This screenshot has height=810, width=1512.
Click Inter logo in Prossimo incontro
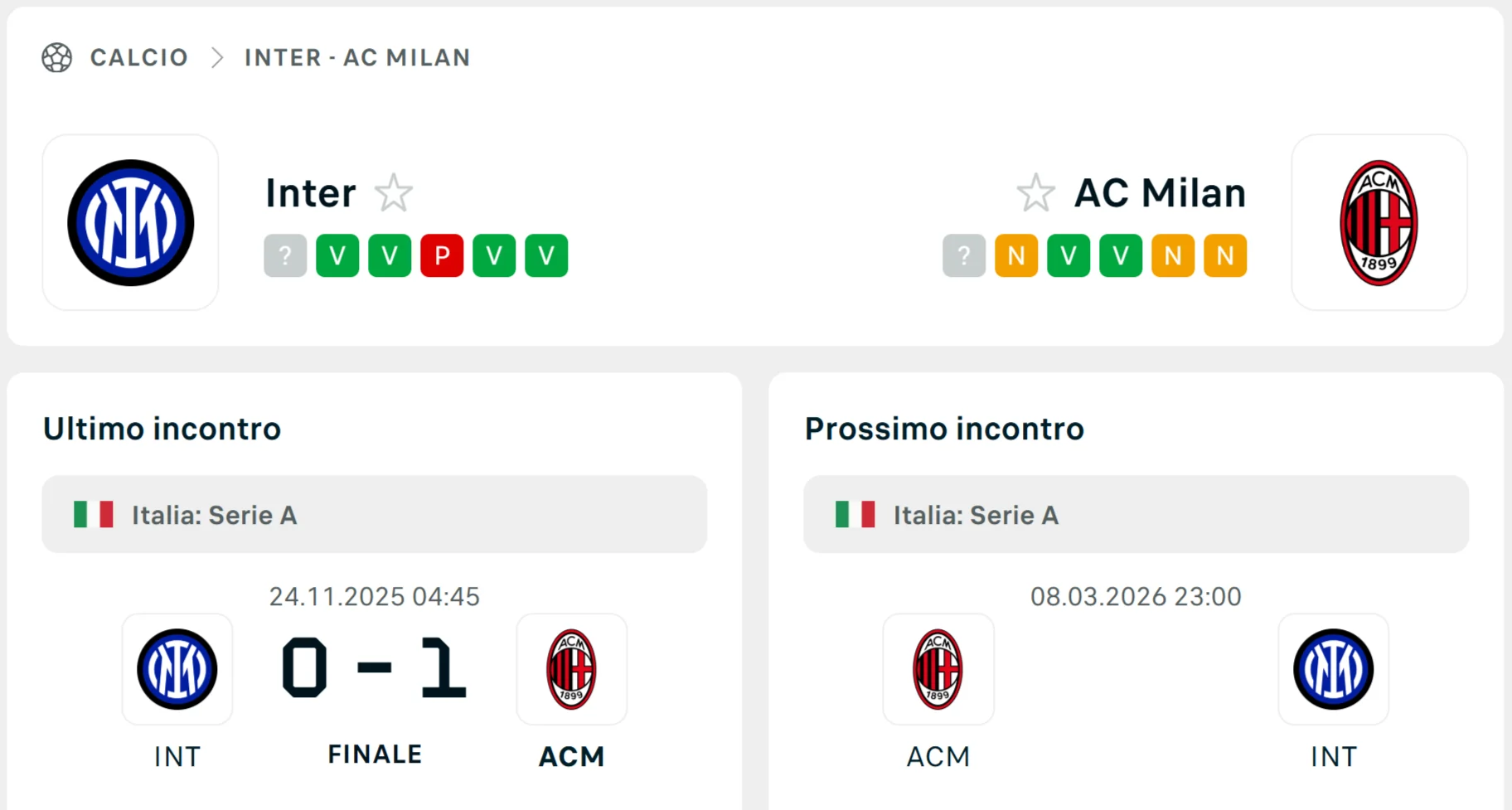1333,669
